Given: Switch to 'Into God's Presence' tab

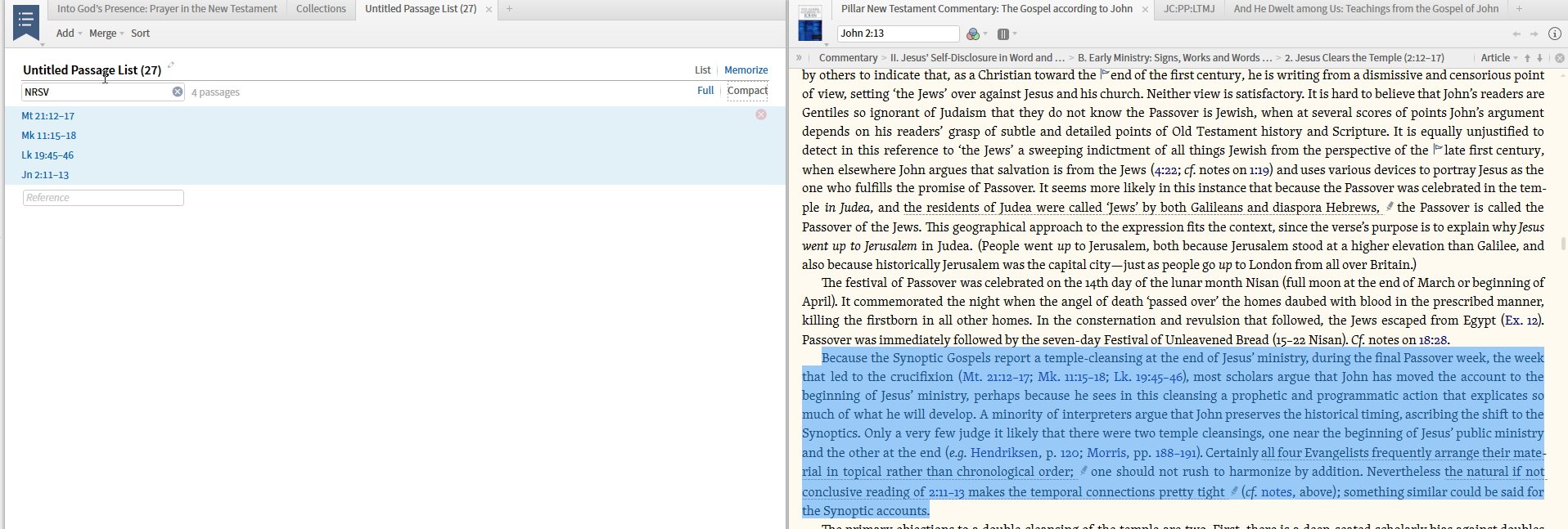Looking at the screenshot, I should (x=167, y=9).
